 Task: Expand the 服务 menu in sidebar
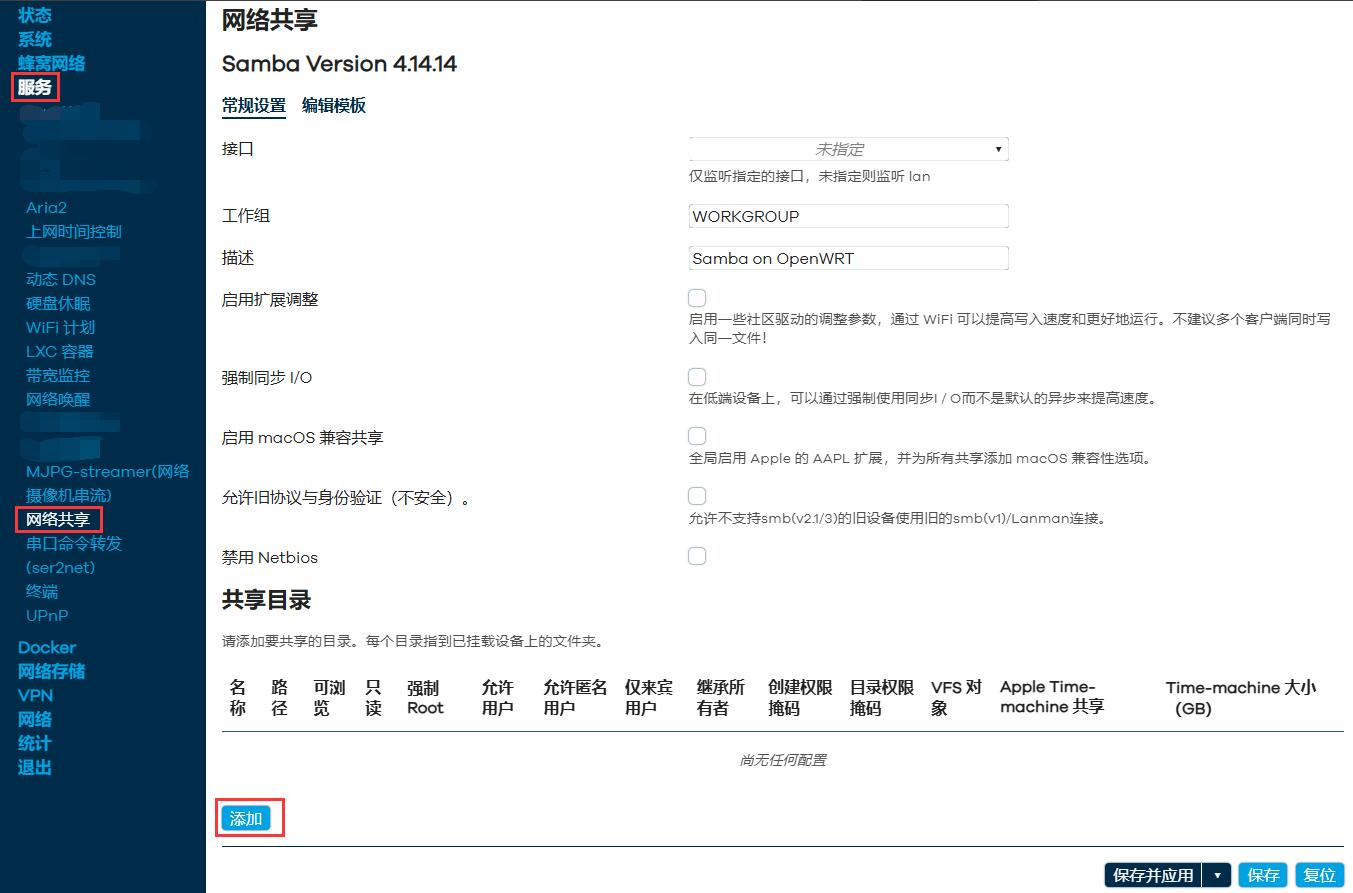pos(35,87)
